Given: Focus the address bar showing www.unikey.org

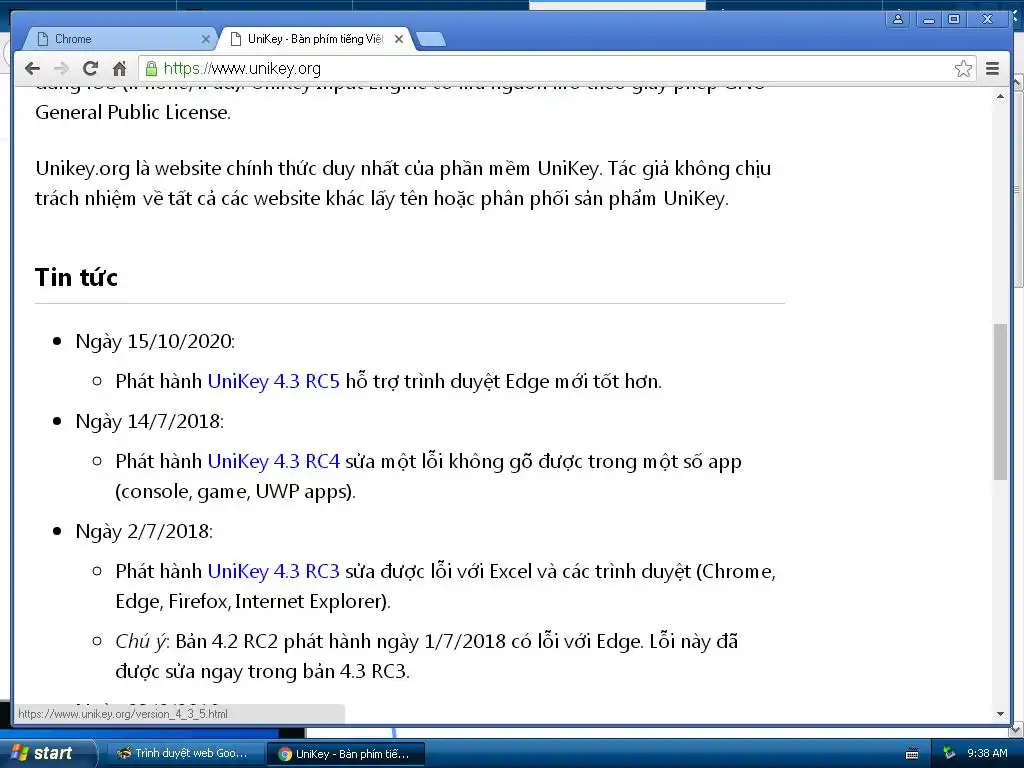Looking at the screenshot, I should click(x=555, y=69).
